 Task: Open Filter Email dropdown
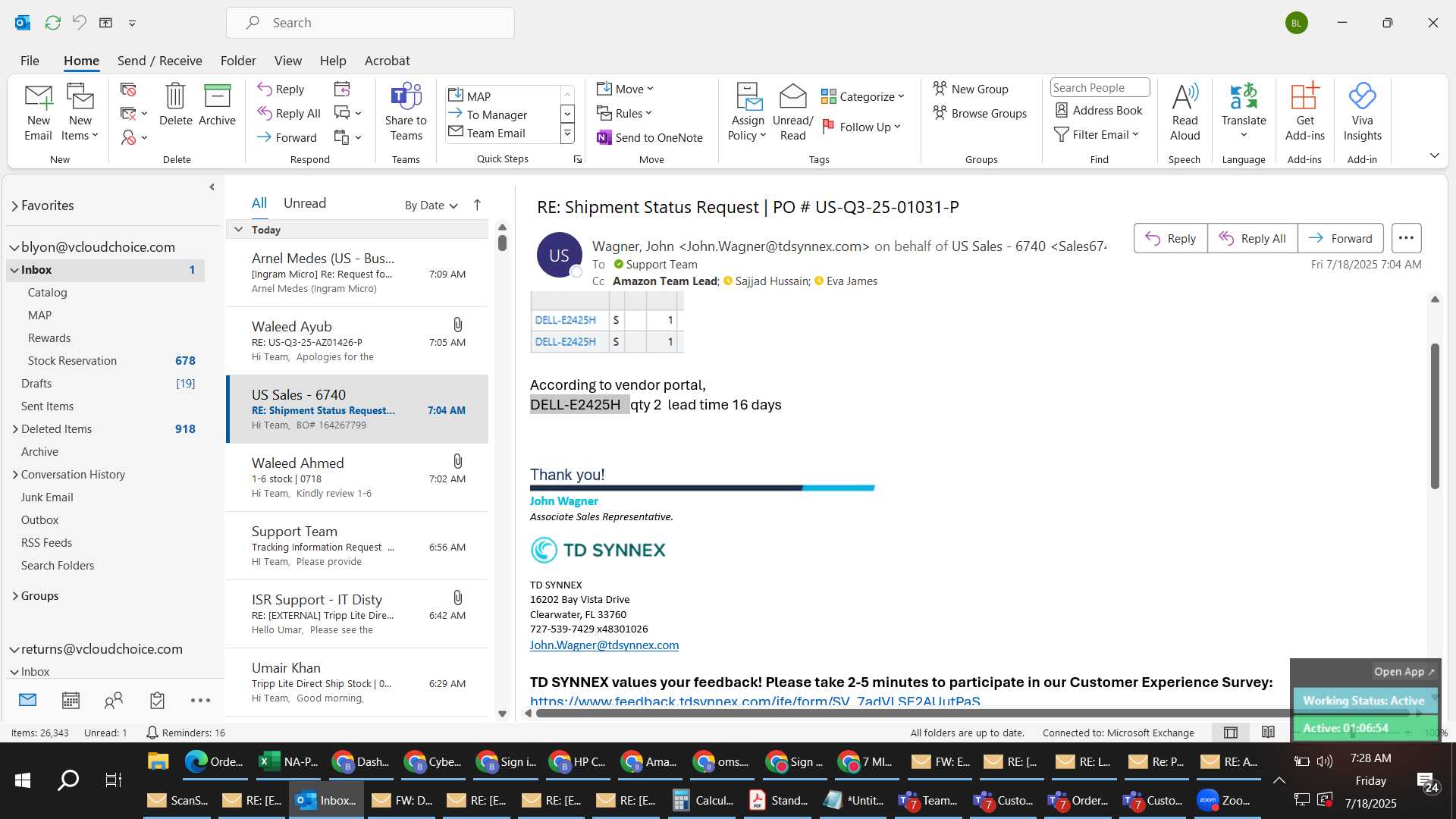point(1097,135)
